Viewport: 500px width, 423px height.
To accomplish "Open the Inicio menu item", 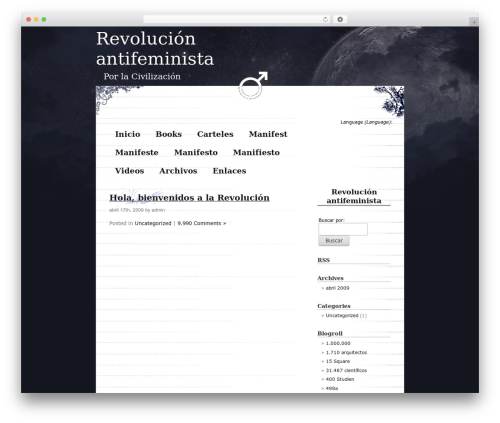I will point(128,134).
